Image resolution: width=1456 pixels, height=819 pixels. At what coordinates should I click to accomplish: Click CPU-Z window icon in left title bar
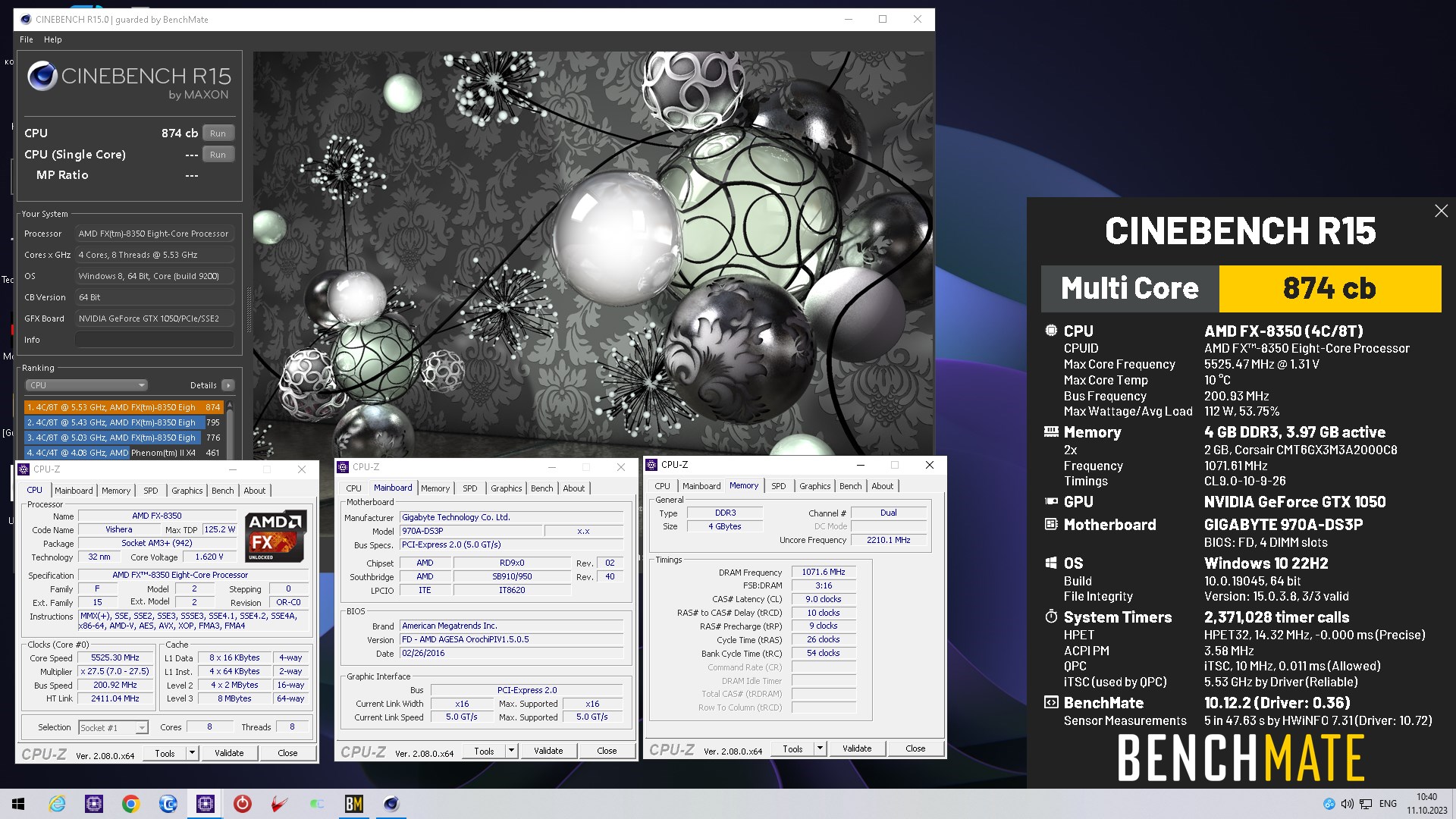coord(24,469)
